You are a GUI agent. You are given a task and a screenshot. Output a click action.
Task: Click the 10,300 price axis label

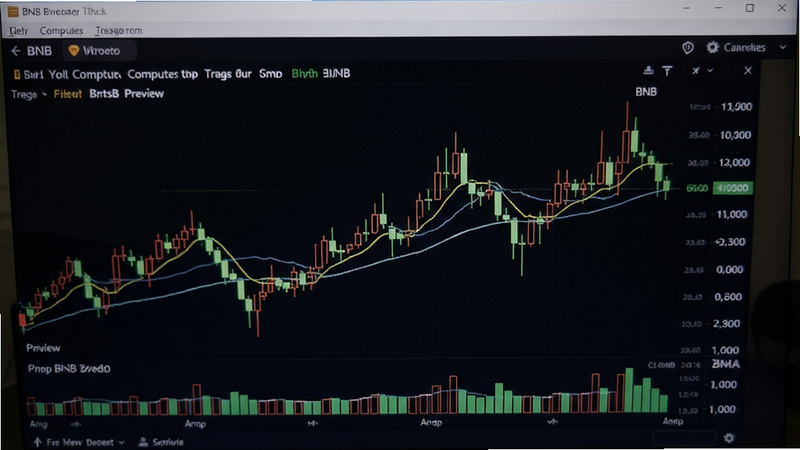[x=735, y=135]
